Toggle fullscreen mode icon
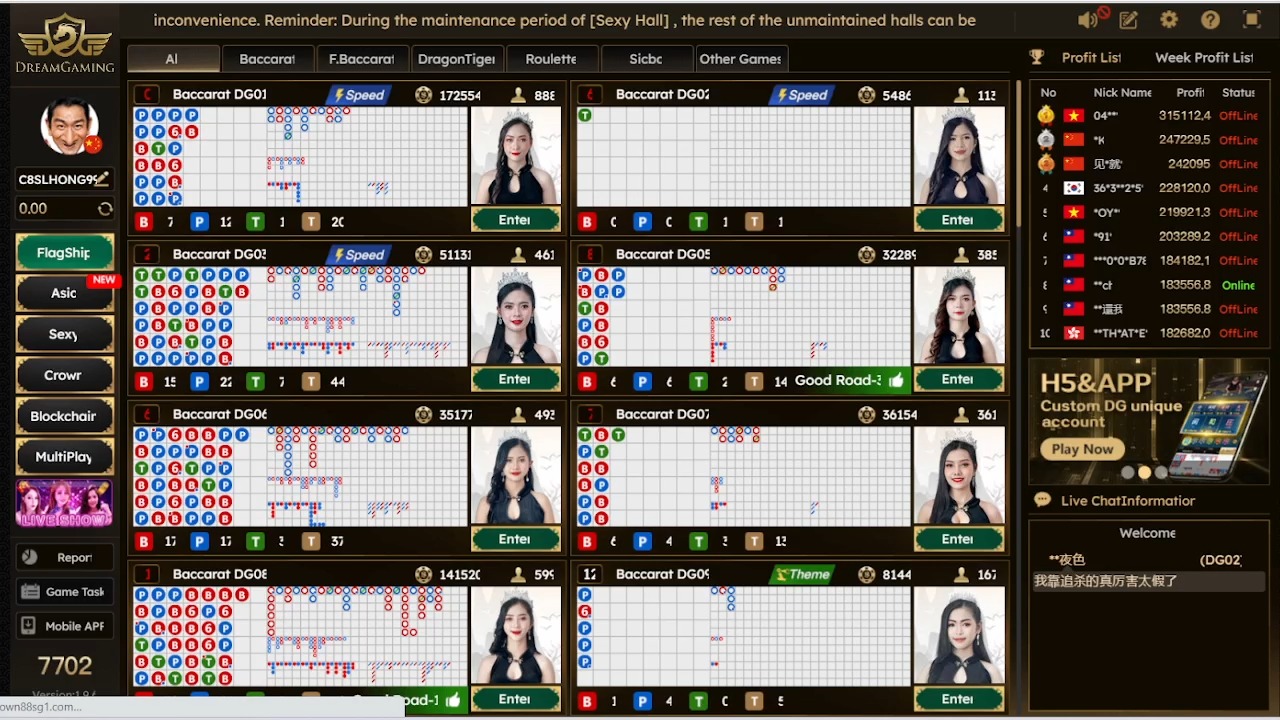 point(1251,20)
